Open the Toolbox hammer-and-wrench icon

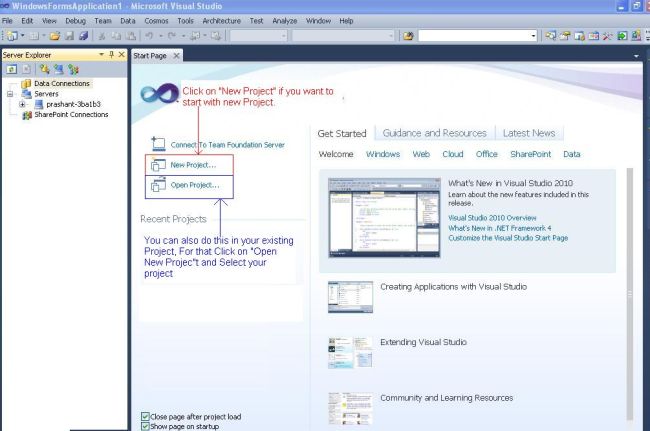pyautogui.click(x=608, y=36)
